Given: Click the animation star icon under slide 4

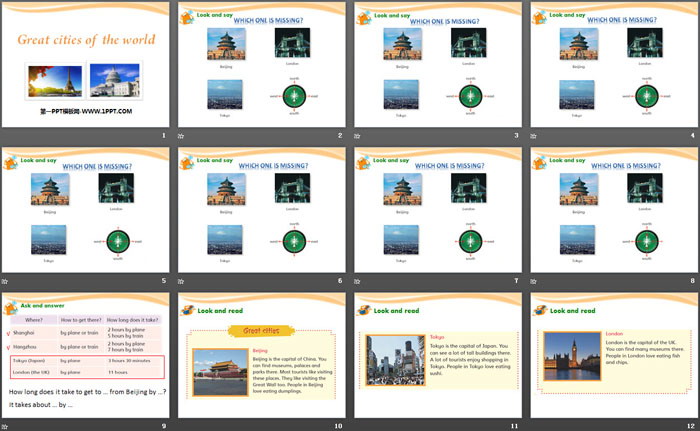Looking at the screenshot, I should [x=533, y=136].
